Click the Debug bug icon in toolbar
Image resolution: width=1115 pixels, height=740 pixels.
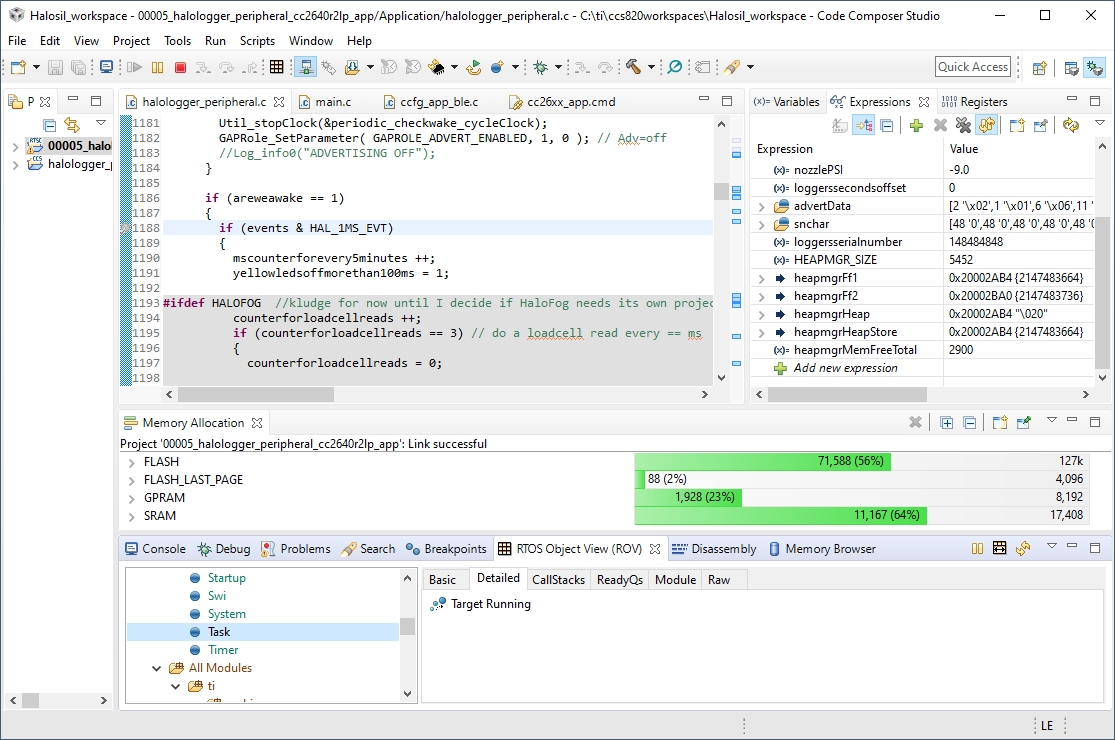pos(541,67)
